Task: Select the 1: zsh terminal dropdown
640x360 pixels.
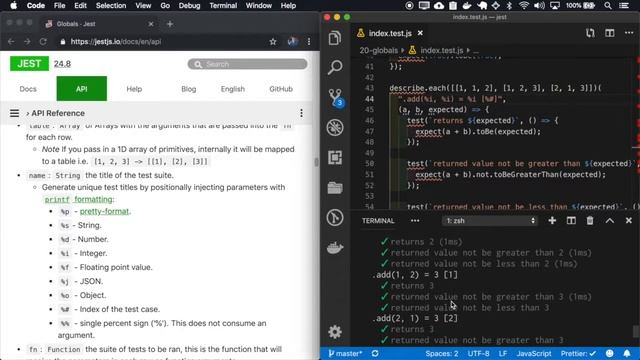Action: [490, 221]
